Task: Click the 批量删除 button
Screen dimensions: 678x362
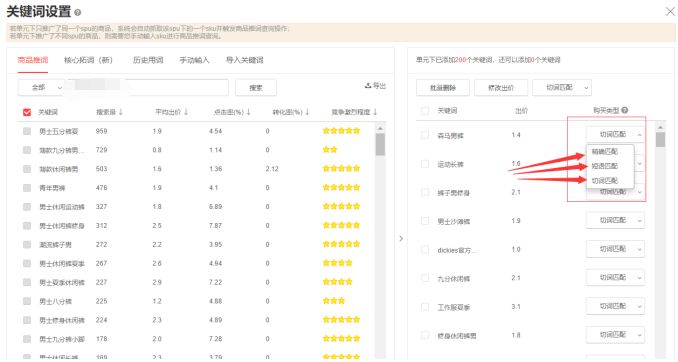Action: [443, 87]
